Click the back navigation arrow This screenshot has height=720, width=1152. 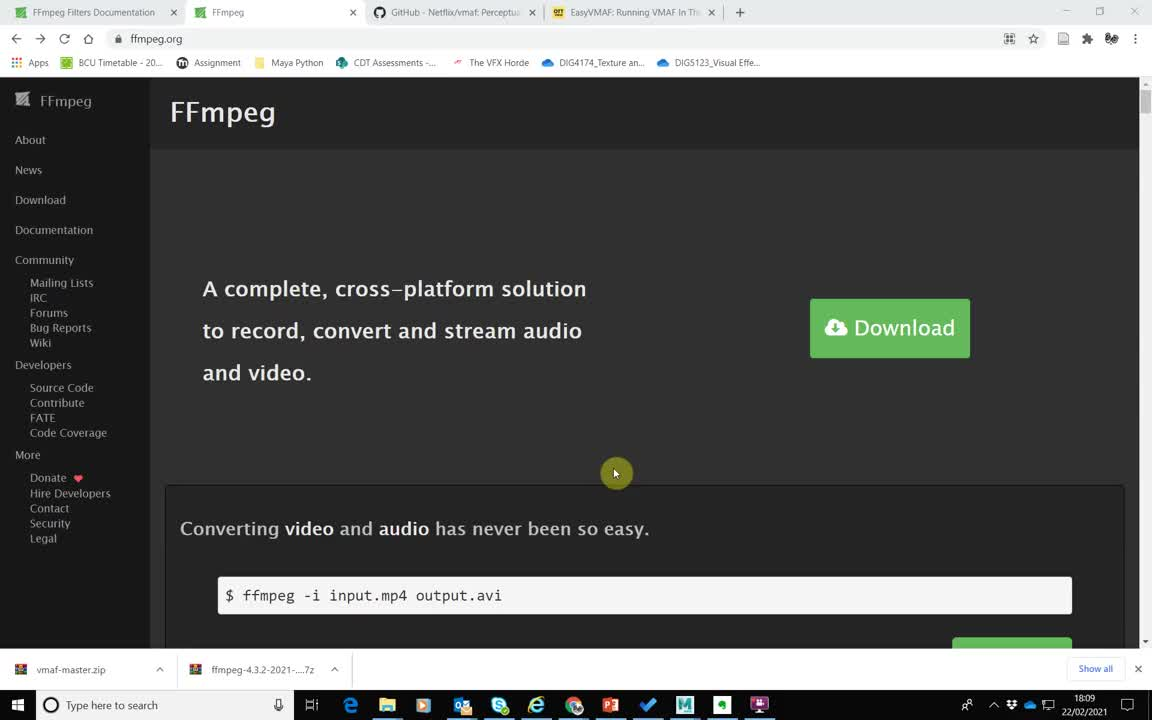point(16,39)
